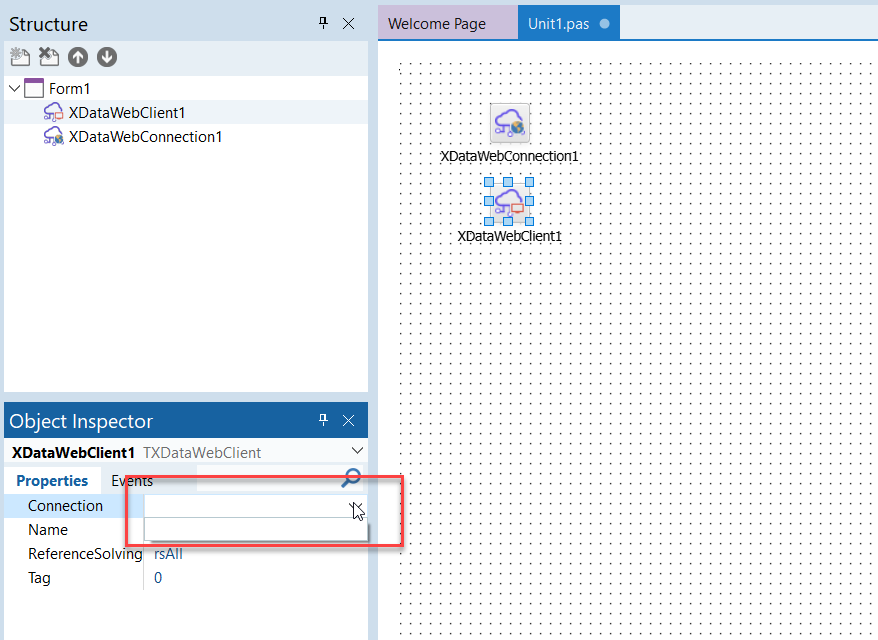
Task: Open the Properties tab in Object Inspector
Action: 52,480
